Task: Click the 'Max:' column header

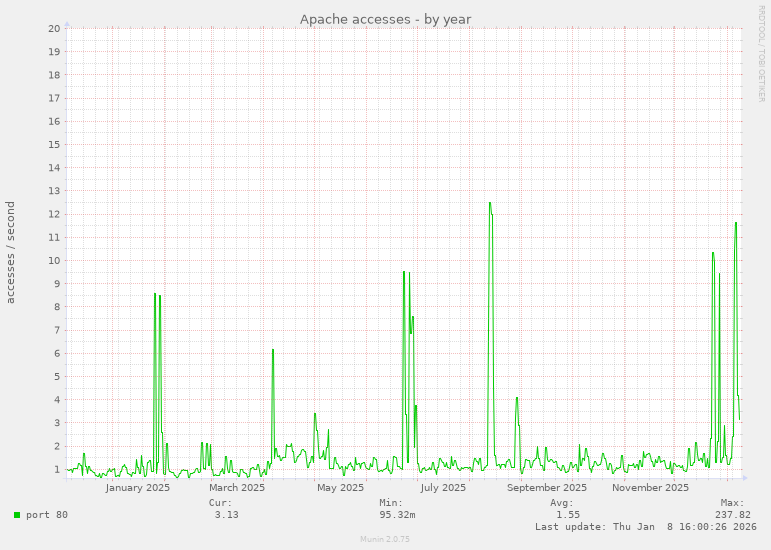Action: click(x=733, y=503)
